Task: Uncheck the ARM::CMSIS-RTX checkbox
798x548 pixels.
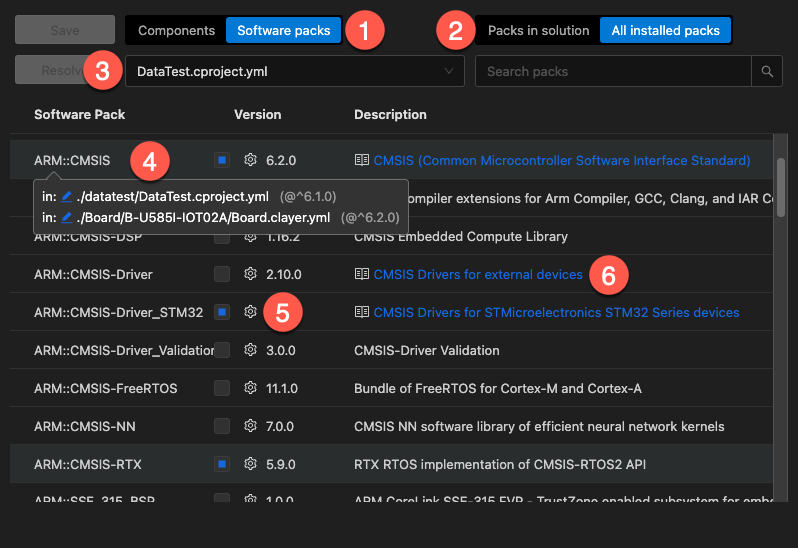Action: tap(222, 464)
